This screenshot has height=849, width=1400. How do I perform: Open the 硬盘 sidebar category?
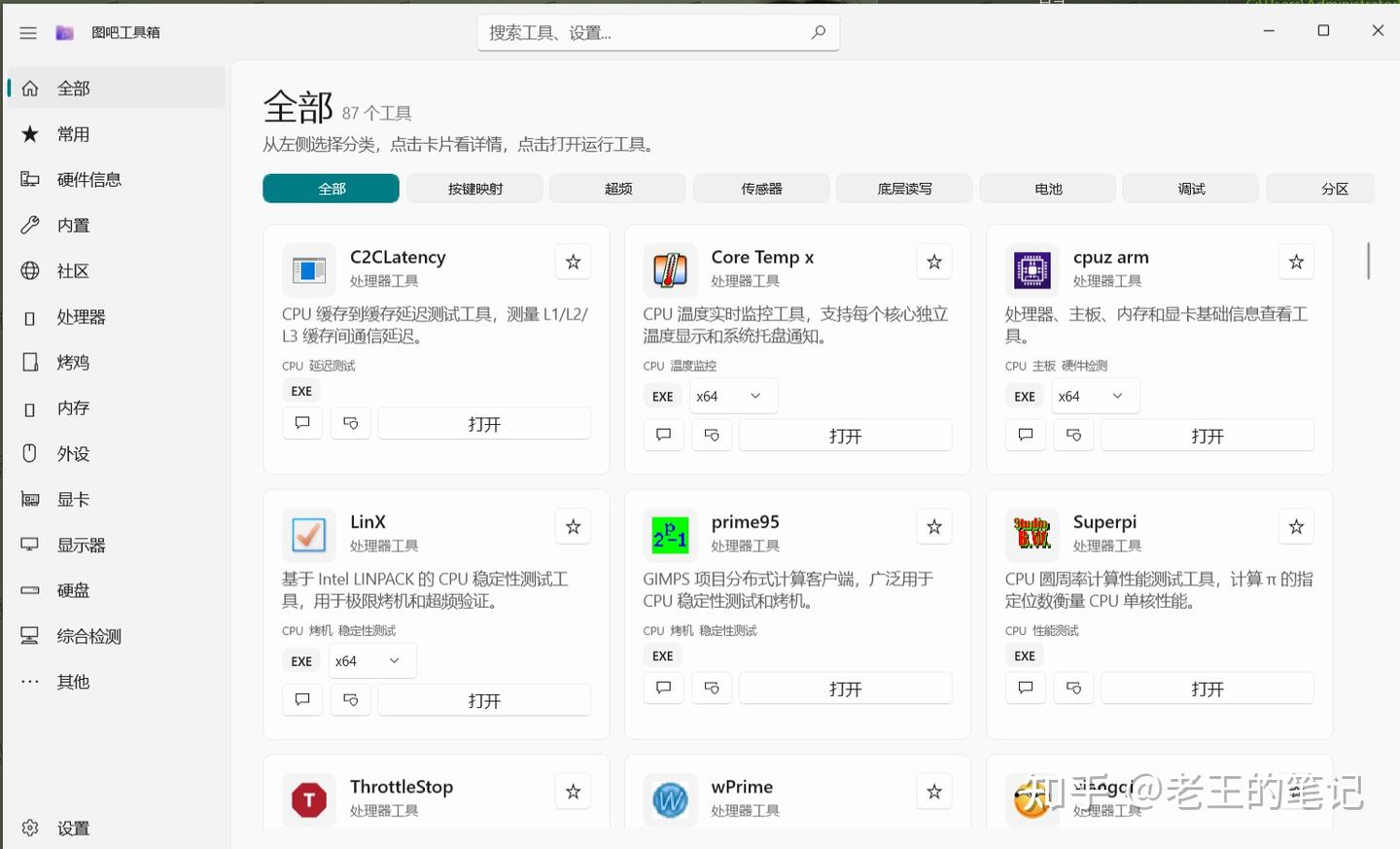[116, 590]
